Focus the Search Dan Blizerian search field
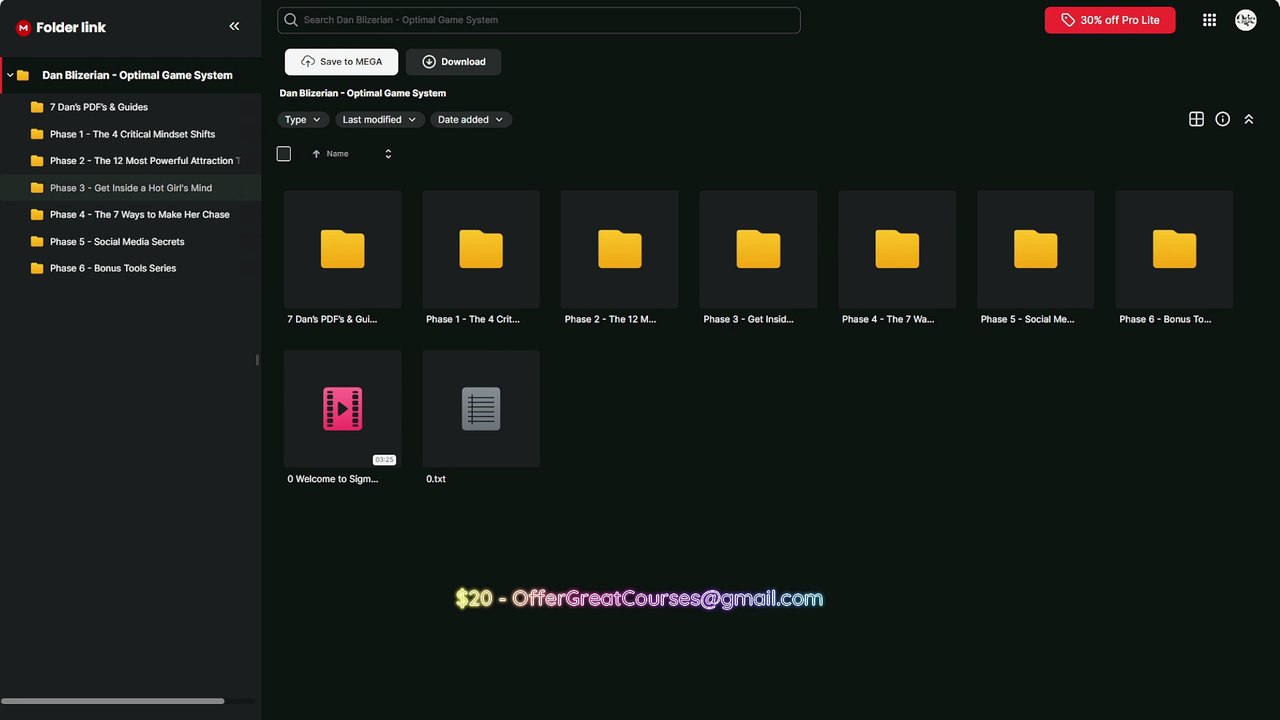The image size is (1280, 720). pyautogui.click(x=539, y=20)
